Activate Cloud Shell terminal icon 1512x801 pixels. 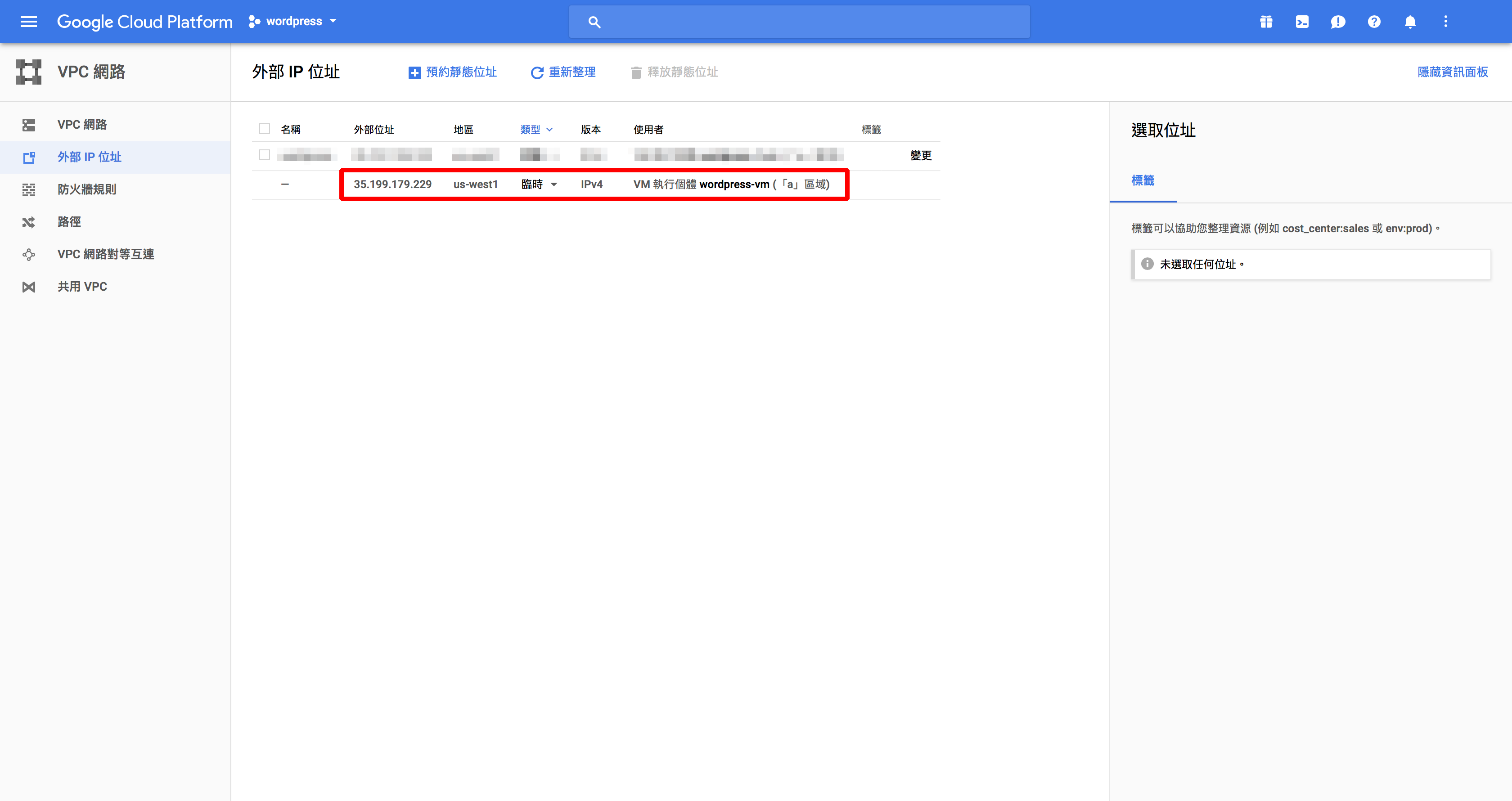click(x=1302, y=22)
